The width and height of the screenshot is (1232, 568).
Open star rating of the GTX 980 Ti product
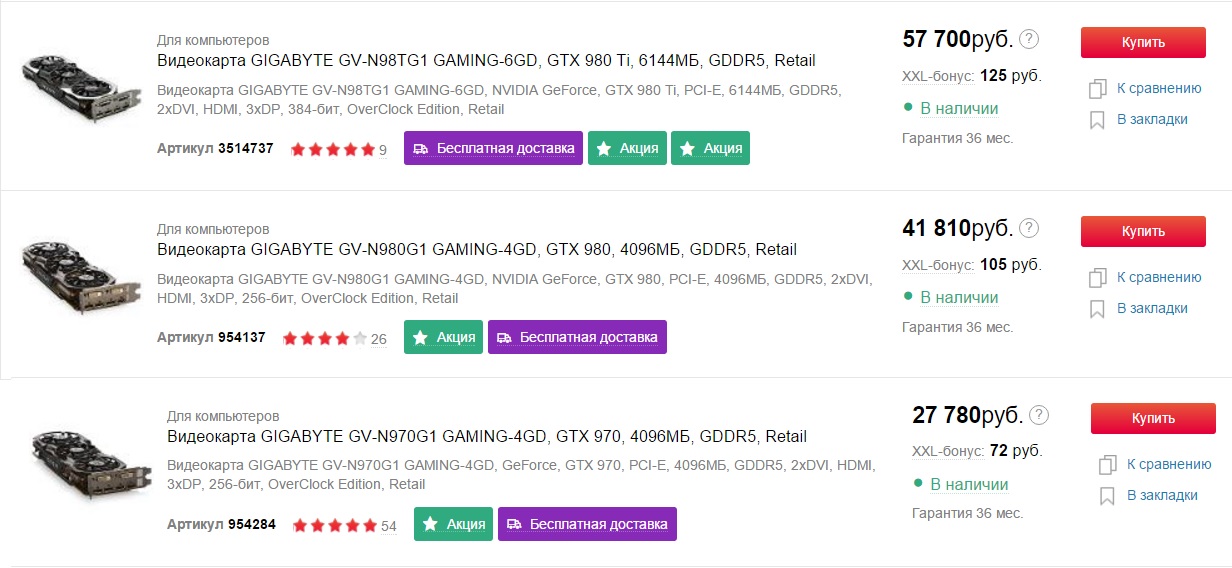click(332, 150)
